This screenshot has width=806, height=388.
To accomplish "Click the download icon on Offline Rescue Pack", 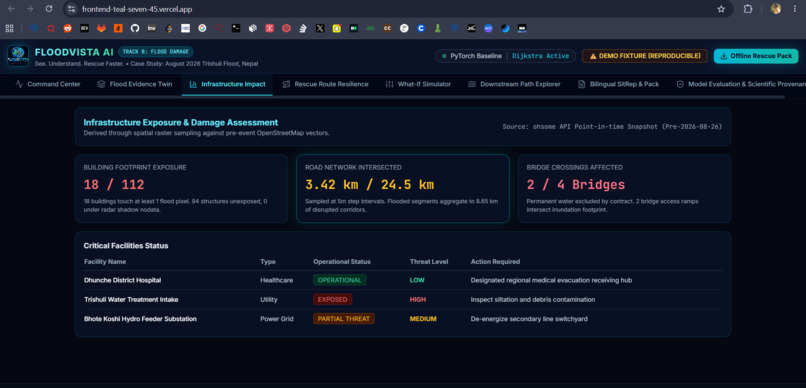I will point(724,56).
